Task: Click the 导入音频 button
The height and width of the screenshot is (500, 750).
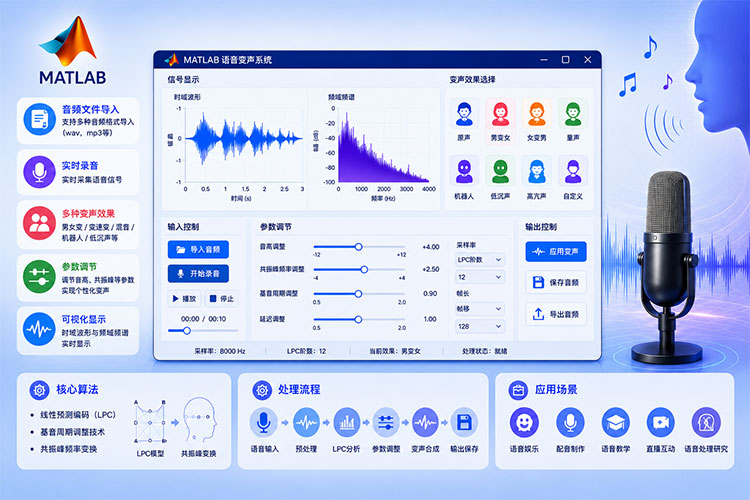Action: click(198, 249)
